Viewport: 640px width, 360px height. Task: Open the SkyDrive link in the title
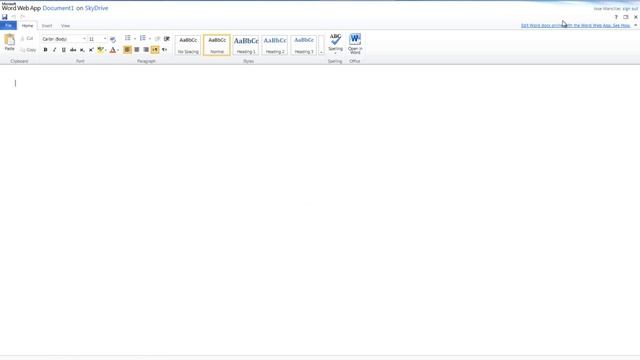pos(96,8)
